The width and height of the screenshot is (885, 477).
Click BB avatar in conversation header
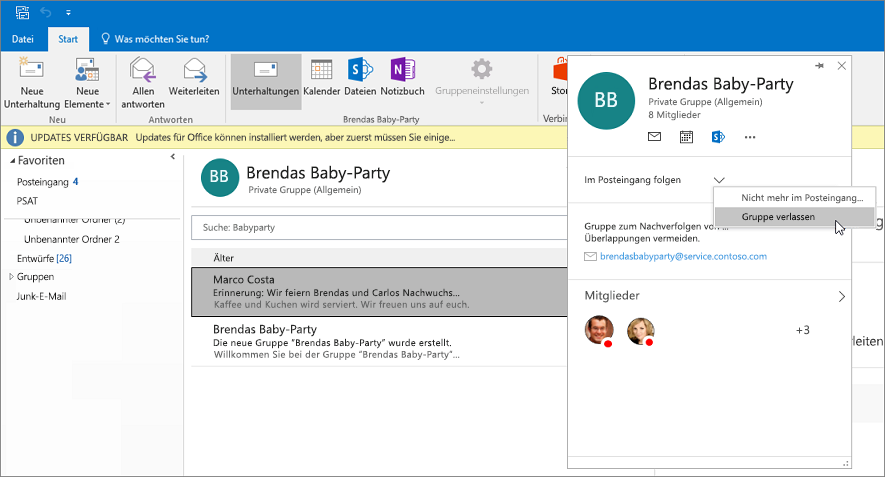tap(220, 177)
